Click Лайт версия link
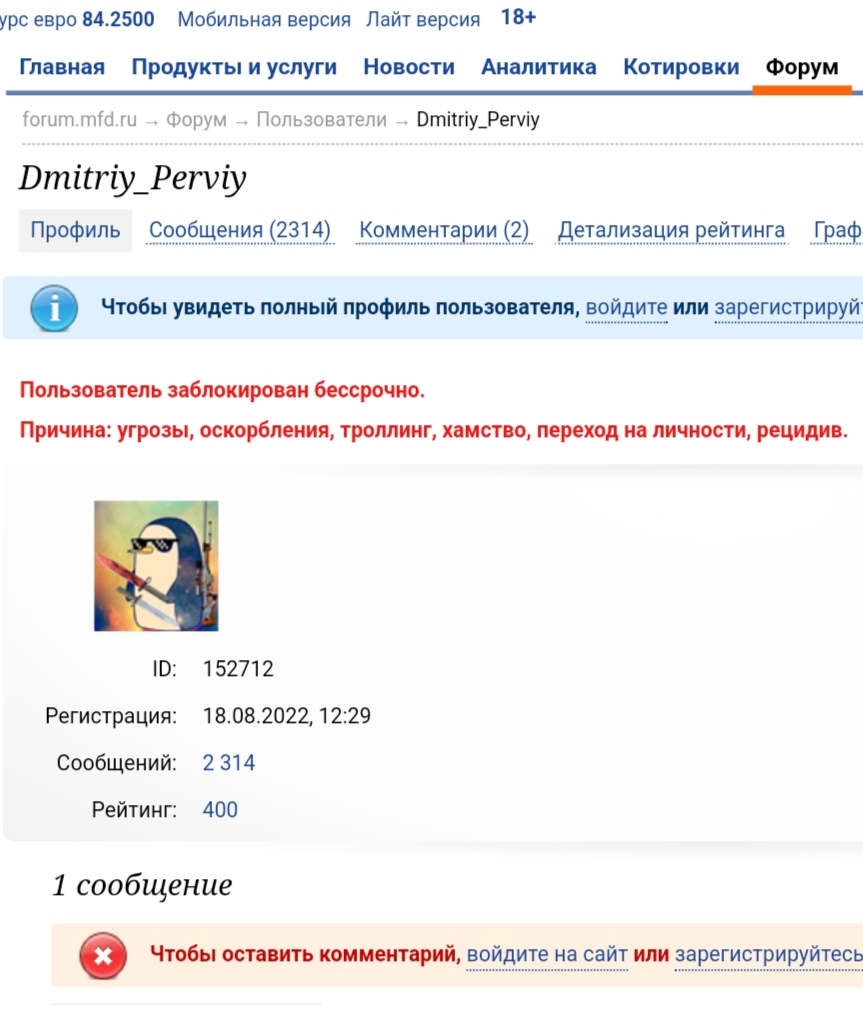The height and width of the screenshot is (1014, 863). 423,19
